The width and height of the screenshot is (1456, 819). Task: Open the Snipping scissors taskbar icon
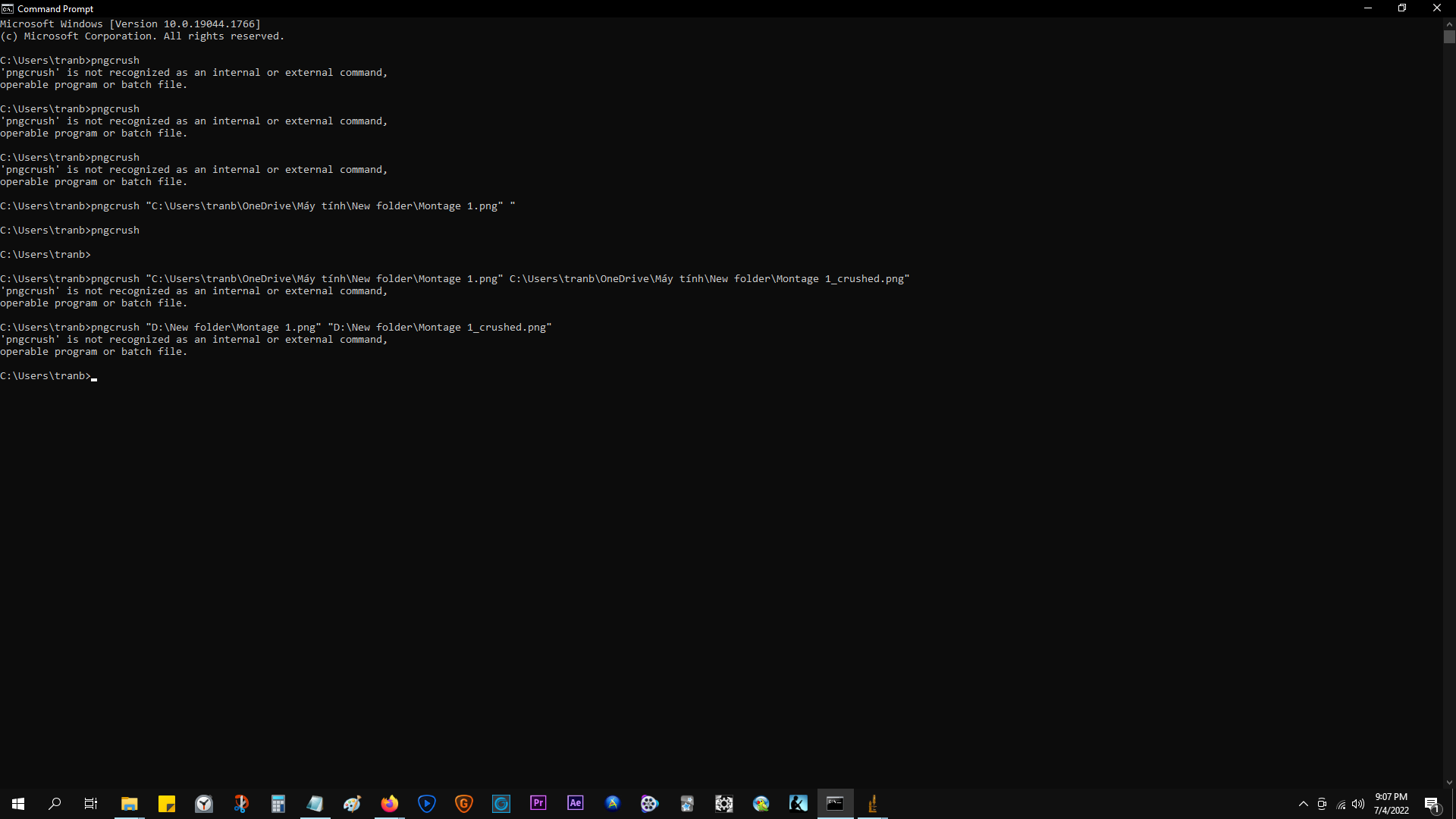coord(241,804)
